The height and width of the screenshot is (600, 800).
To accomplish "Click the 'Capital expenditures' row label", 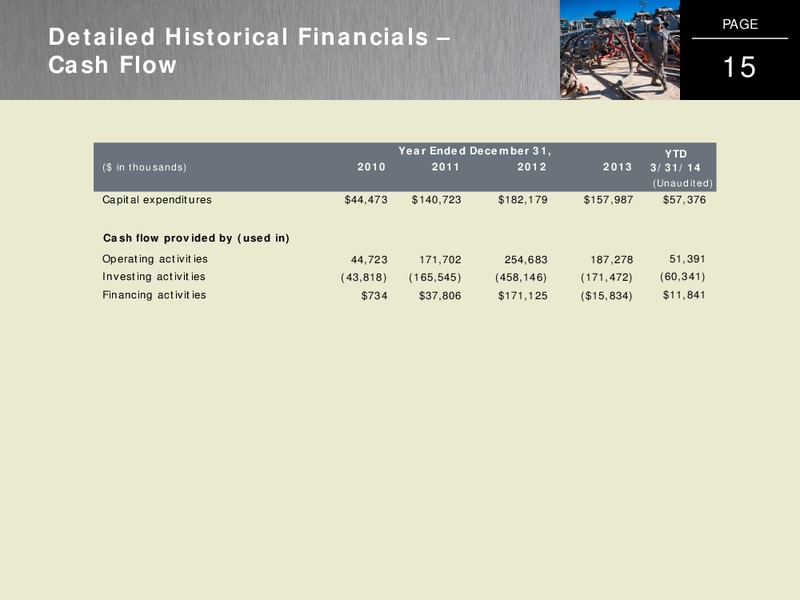I will (x=157, y=200).
